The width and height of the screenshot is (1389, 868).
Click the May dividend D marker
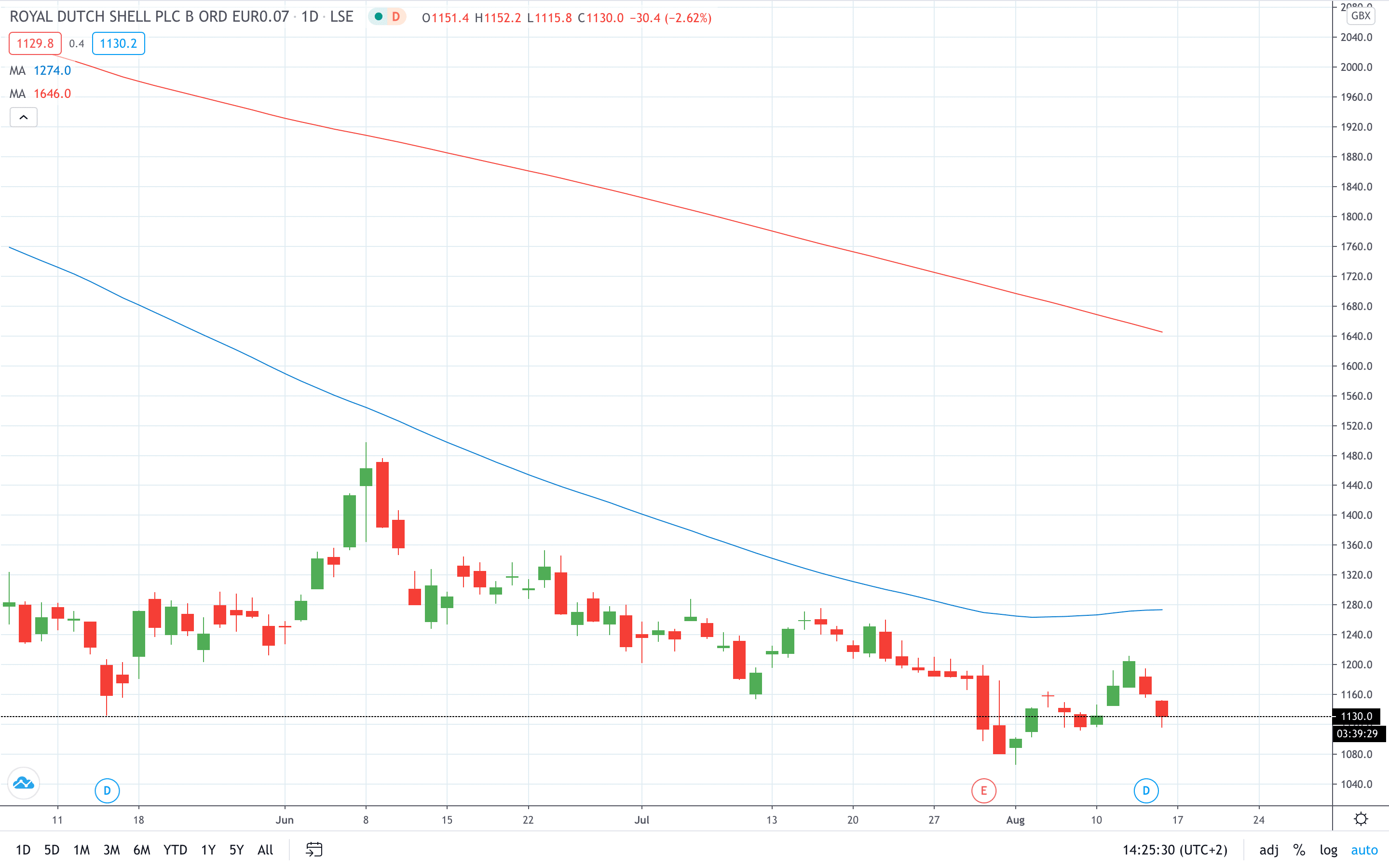pyautogui.click(x=107, y=791)
